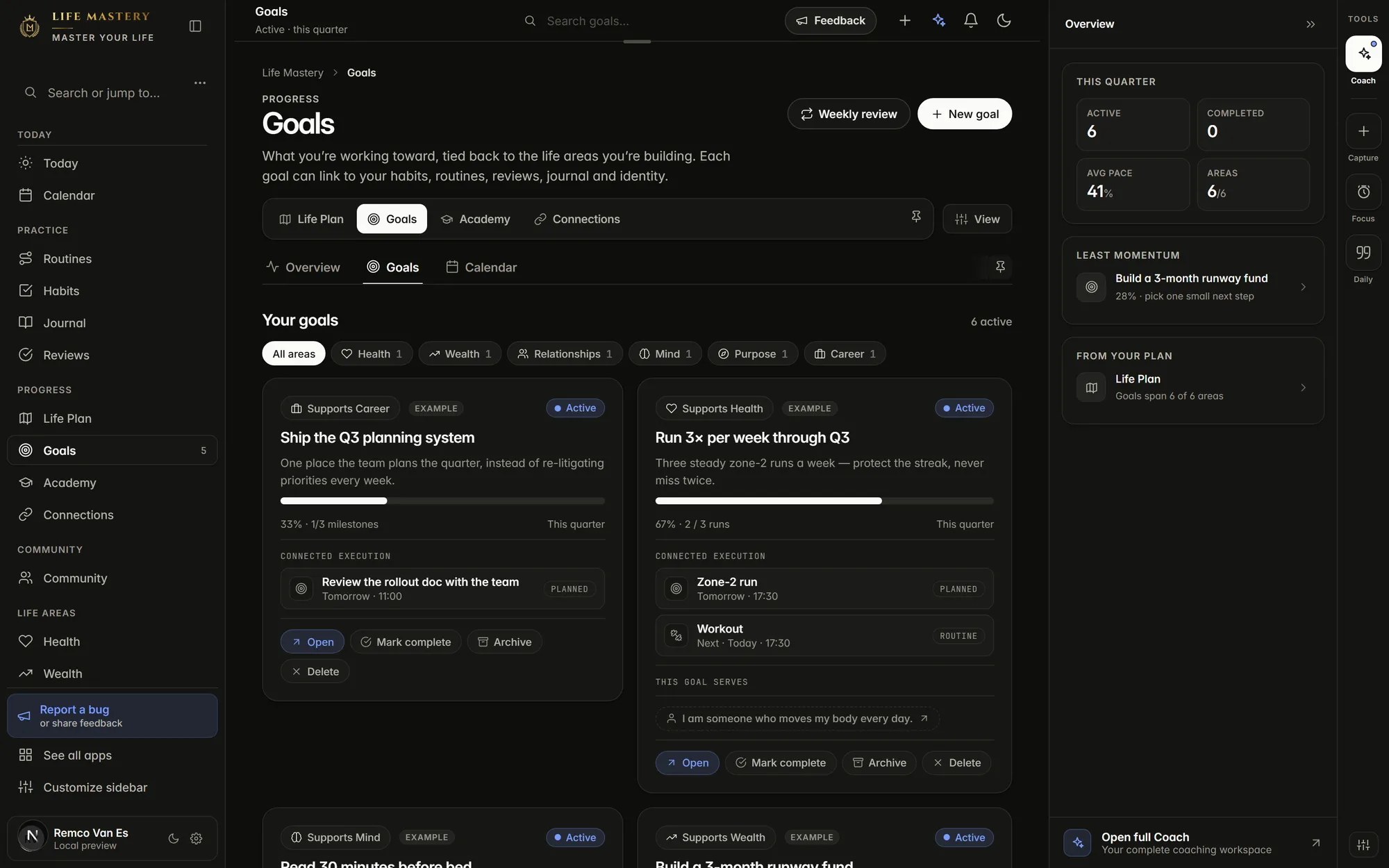Open the Overview sub-tab
The width and height of the screenshot is (1389, 868).
(x=303, y=267)
